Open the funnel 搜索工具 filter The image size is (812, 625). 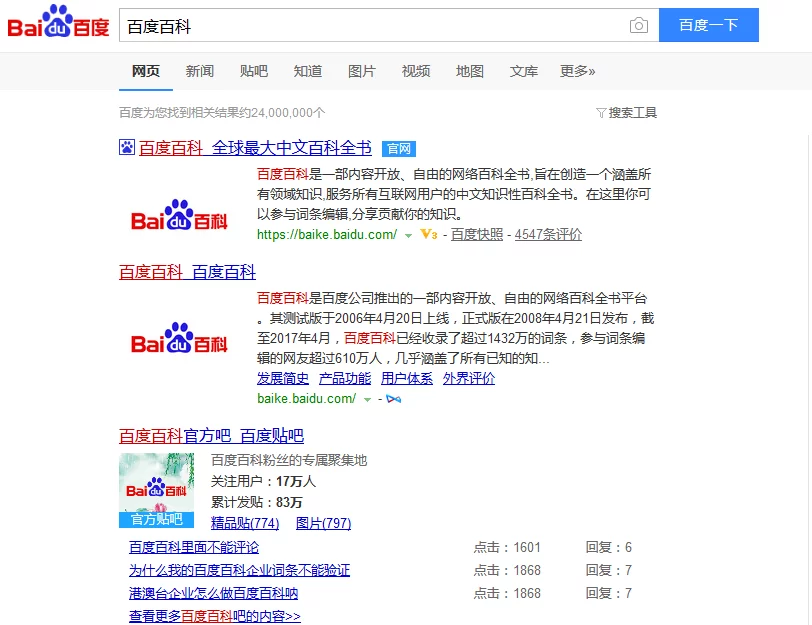626,113
